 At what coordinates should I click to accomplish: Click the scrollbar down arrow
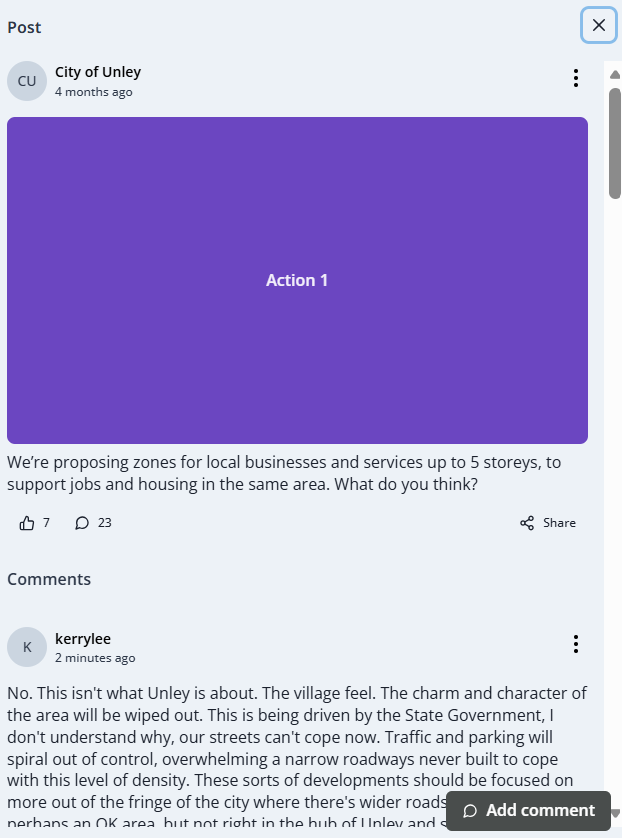point(615,813)
